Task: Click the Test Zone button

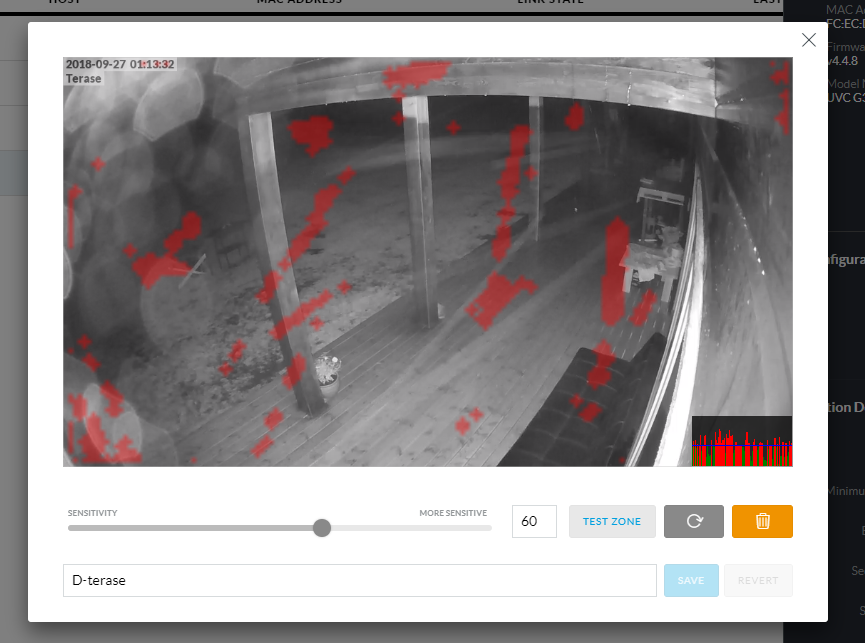Action: pos(612,521)
